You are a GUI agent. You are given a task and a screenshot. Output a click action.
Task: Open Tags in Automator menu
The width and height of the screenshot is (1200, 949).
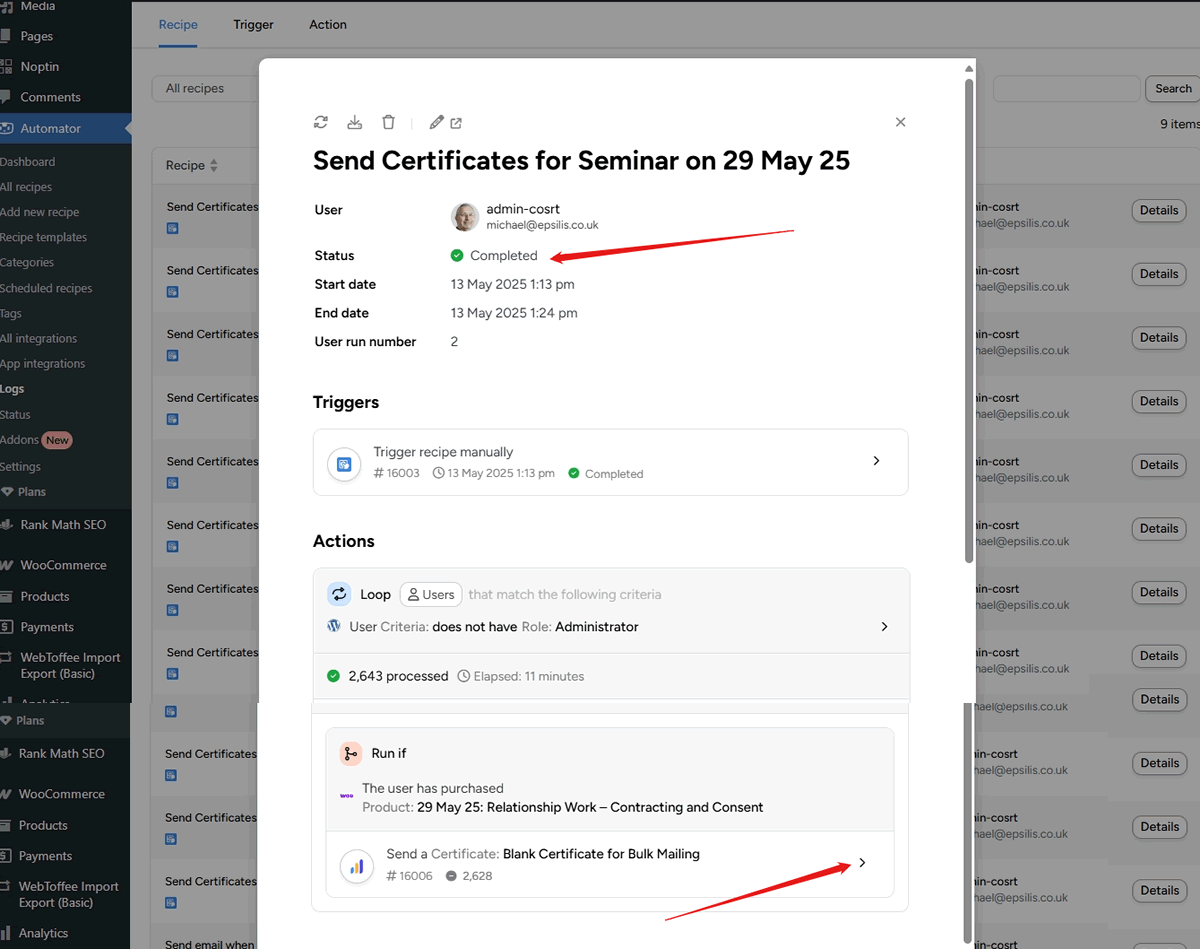[x=11, y=313]
